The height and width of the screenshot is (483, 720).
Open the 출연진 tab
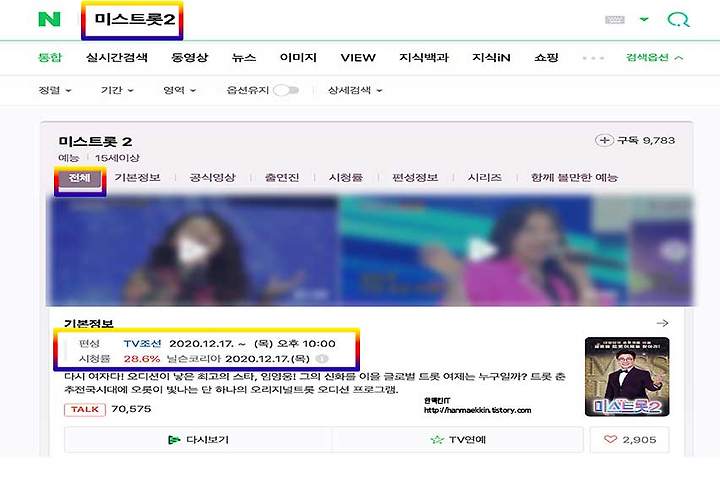tap(282, 177)
